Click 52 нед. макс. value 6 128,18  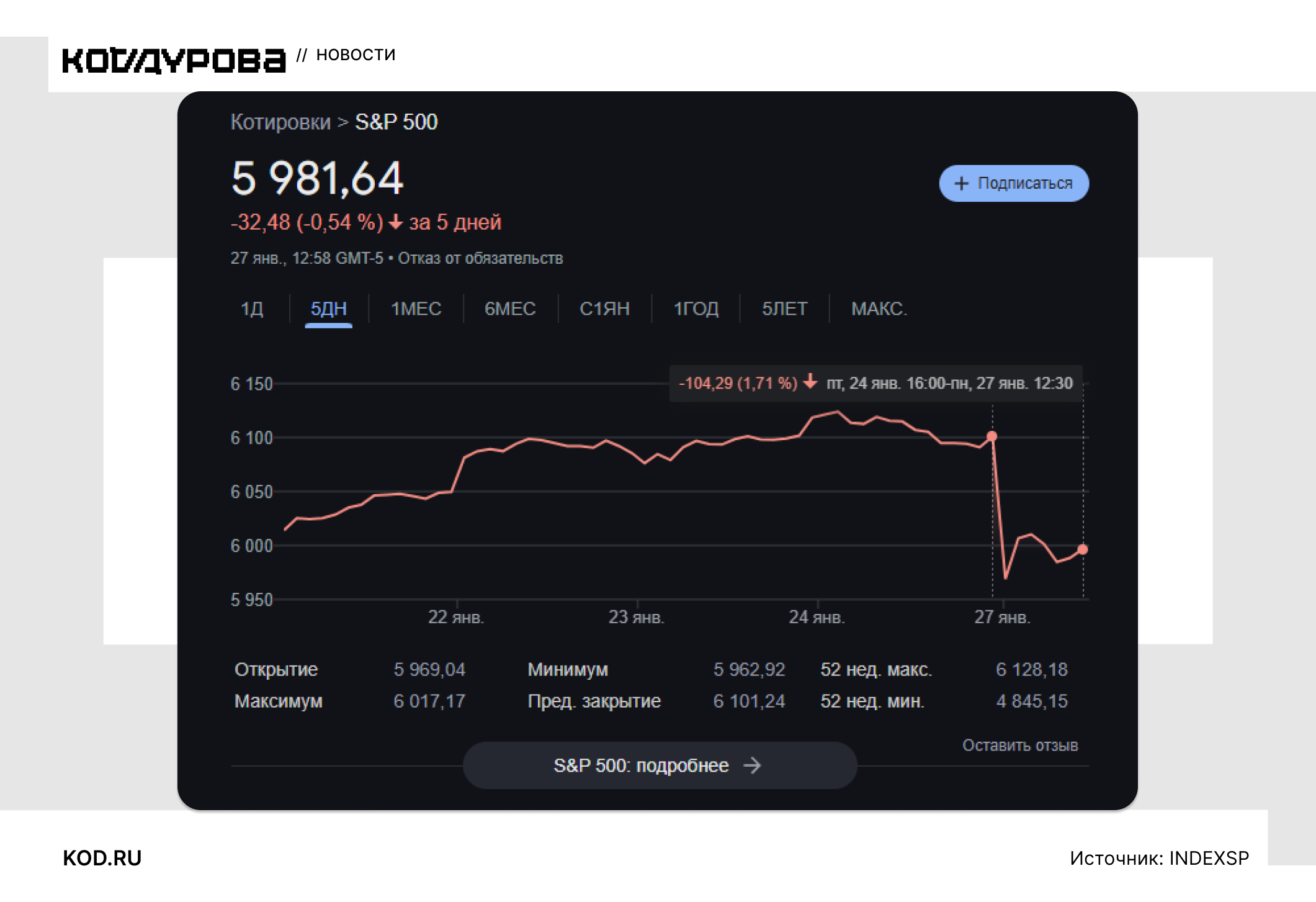click(1032, 669)
